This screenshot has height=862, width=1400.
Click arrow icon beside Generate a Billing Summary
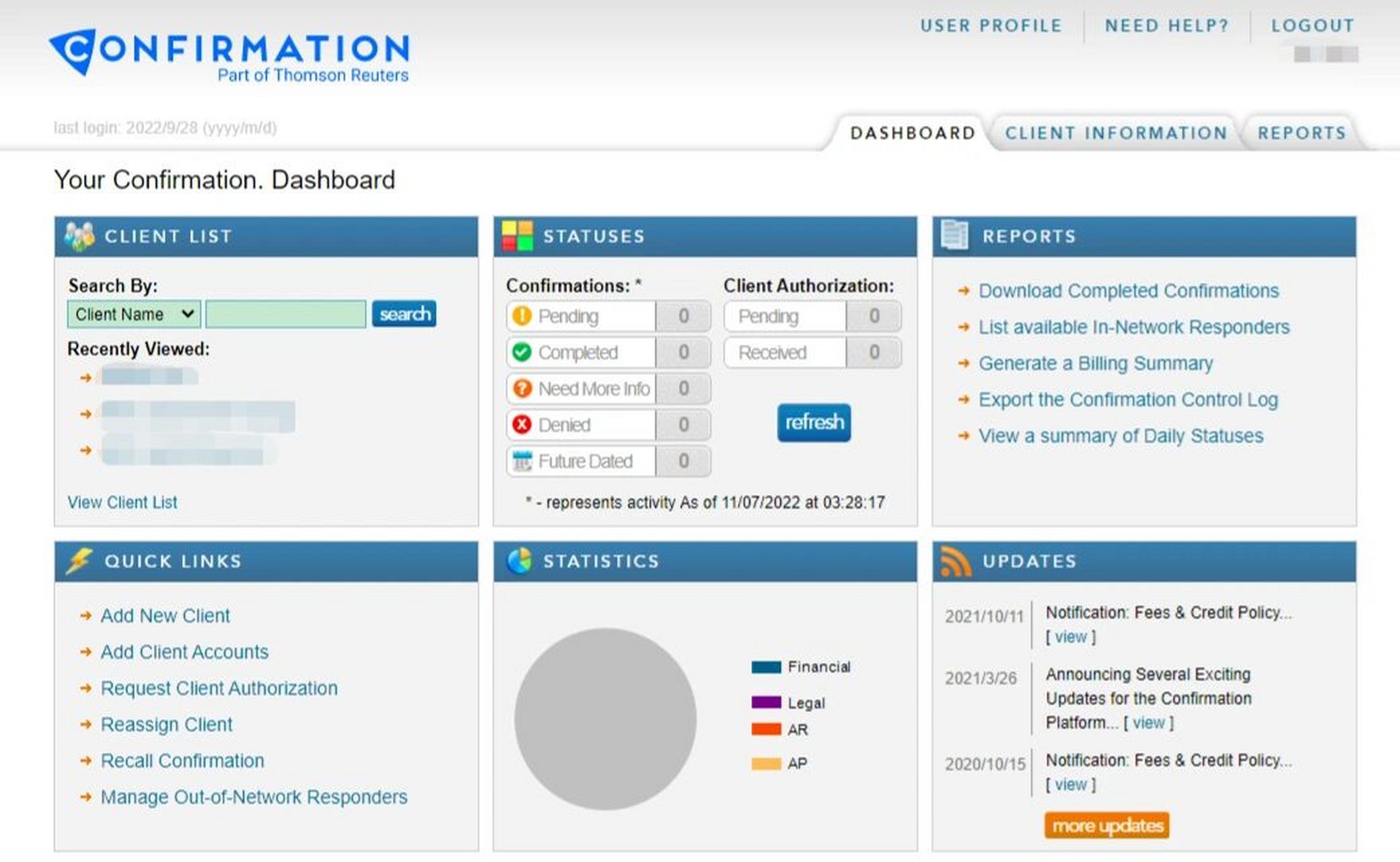click(963, 364)
